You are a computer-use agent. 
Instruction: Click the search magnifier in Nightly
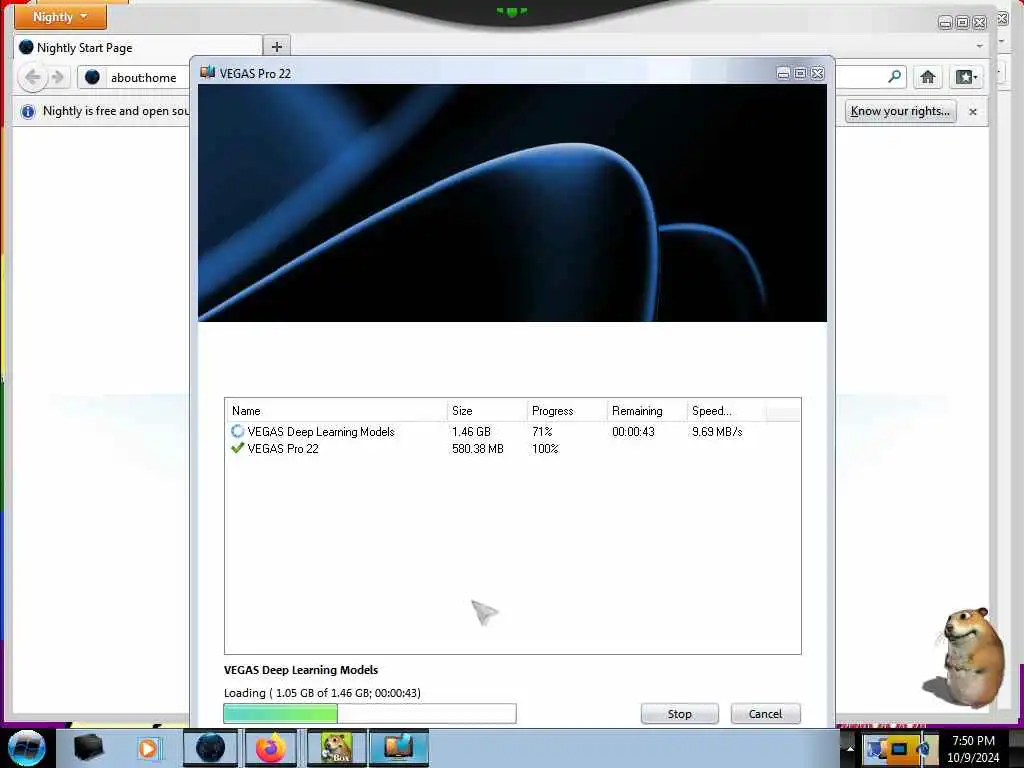895,76
